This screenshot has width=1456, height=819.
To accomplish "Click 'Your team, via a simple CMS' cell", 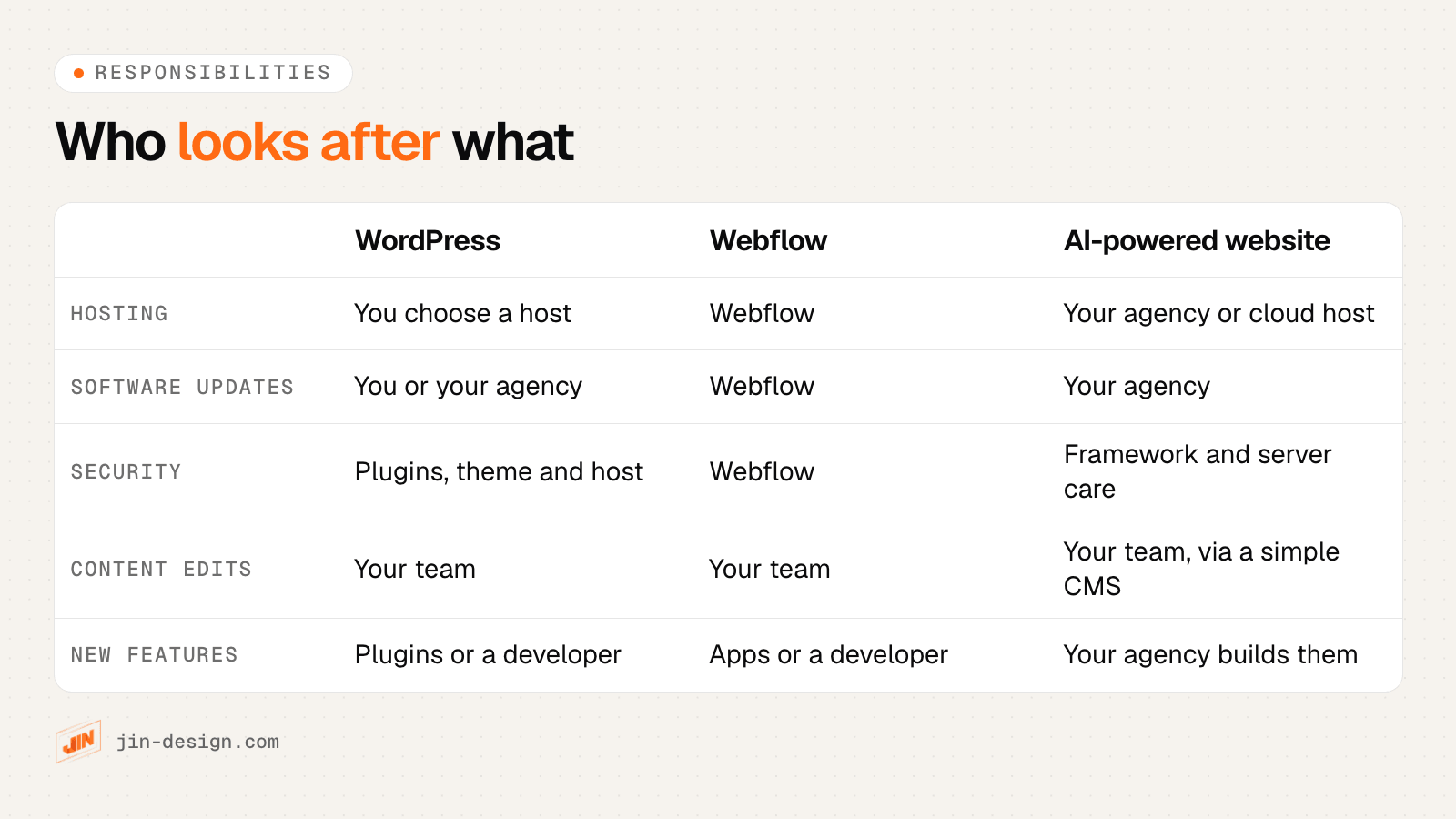I will 1201,569.
